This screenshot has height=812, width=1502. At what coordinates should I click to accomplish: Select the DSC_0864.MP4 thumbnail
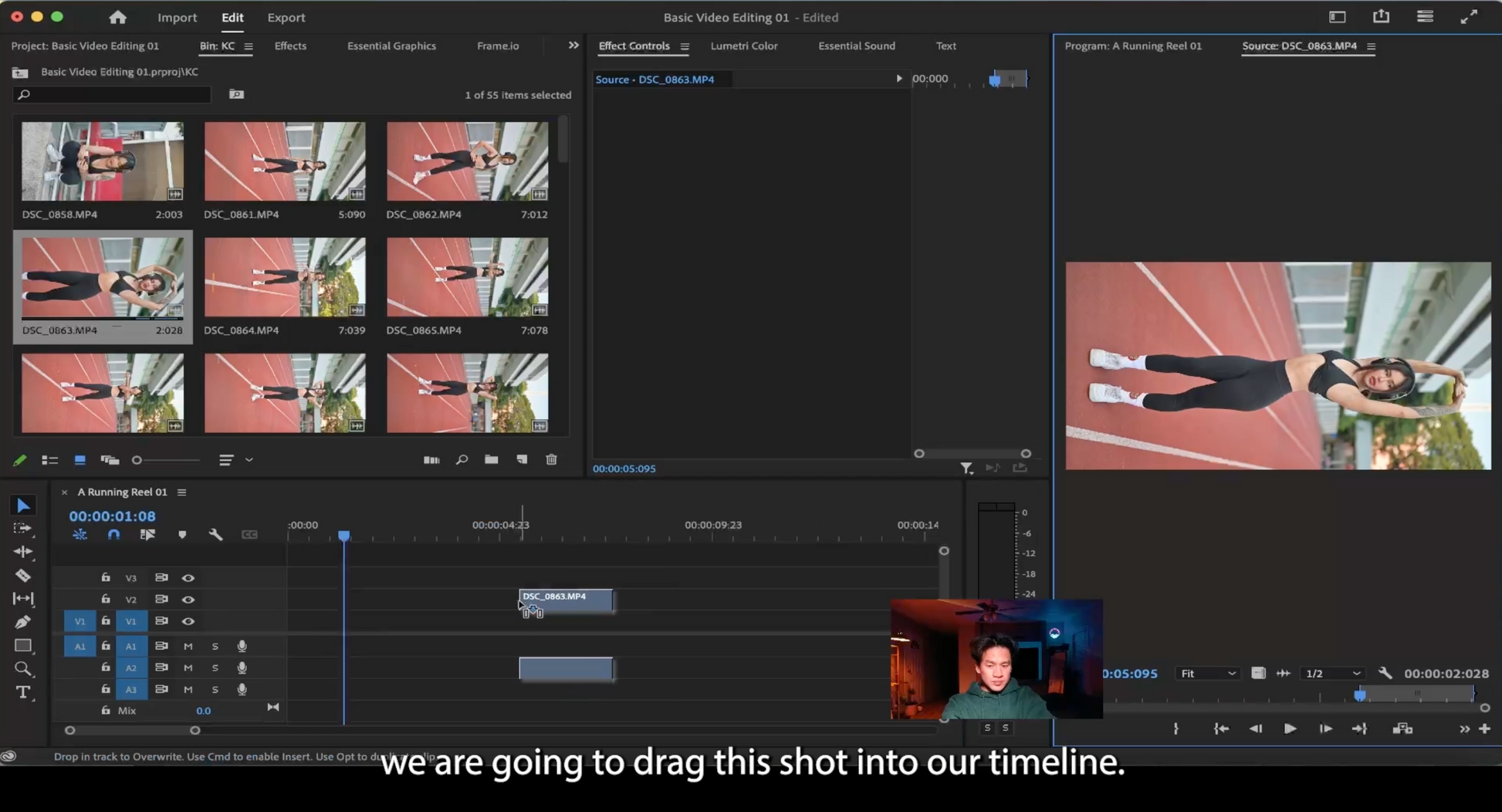285,277
